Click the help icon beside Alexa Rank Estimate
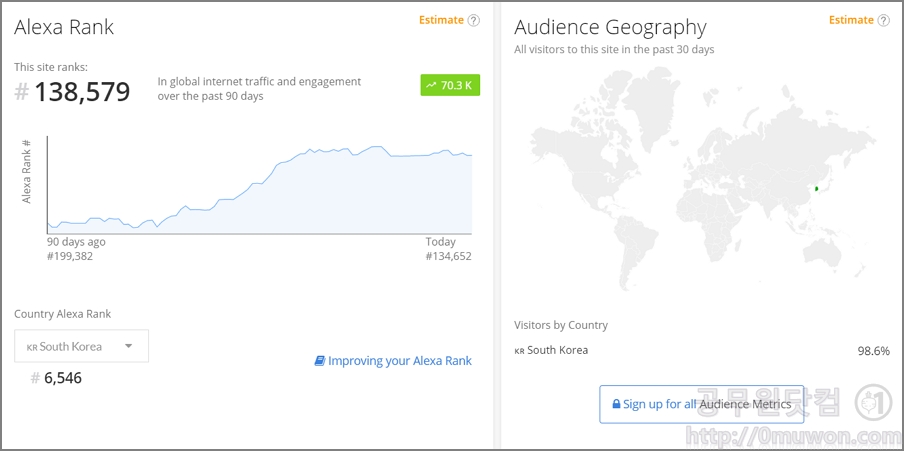 (474, 20)
